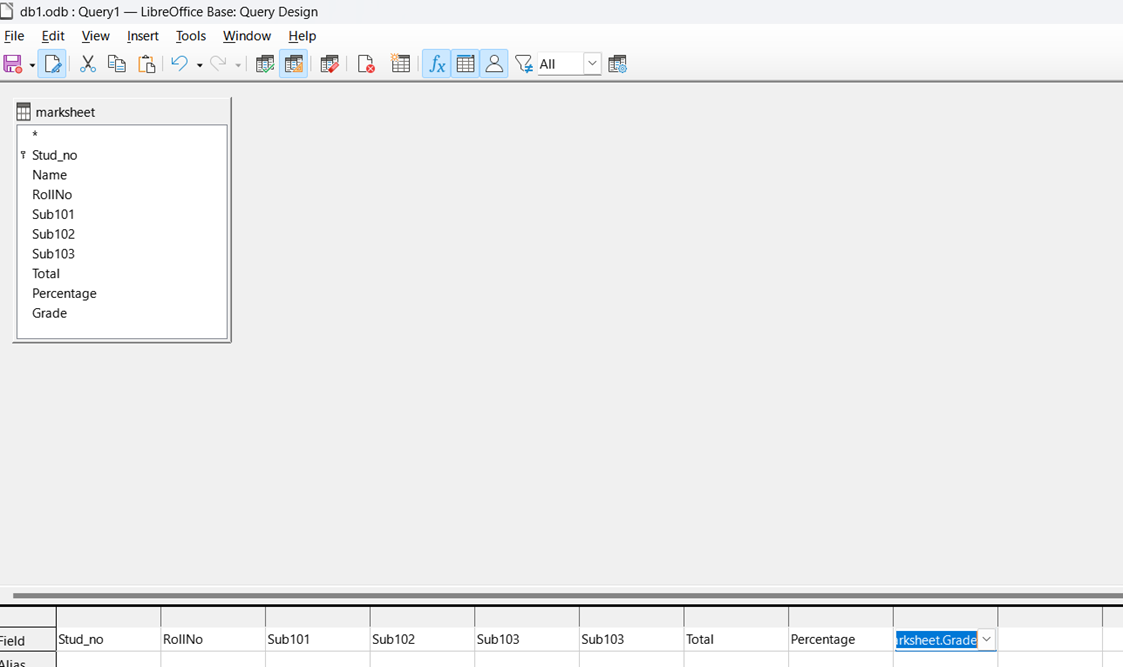Click the Total cell in Field row
This screenshot has height=667, width=1123.
[736, 639]
